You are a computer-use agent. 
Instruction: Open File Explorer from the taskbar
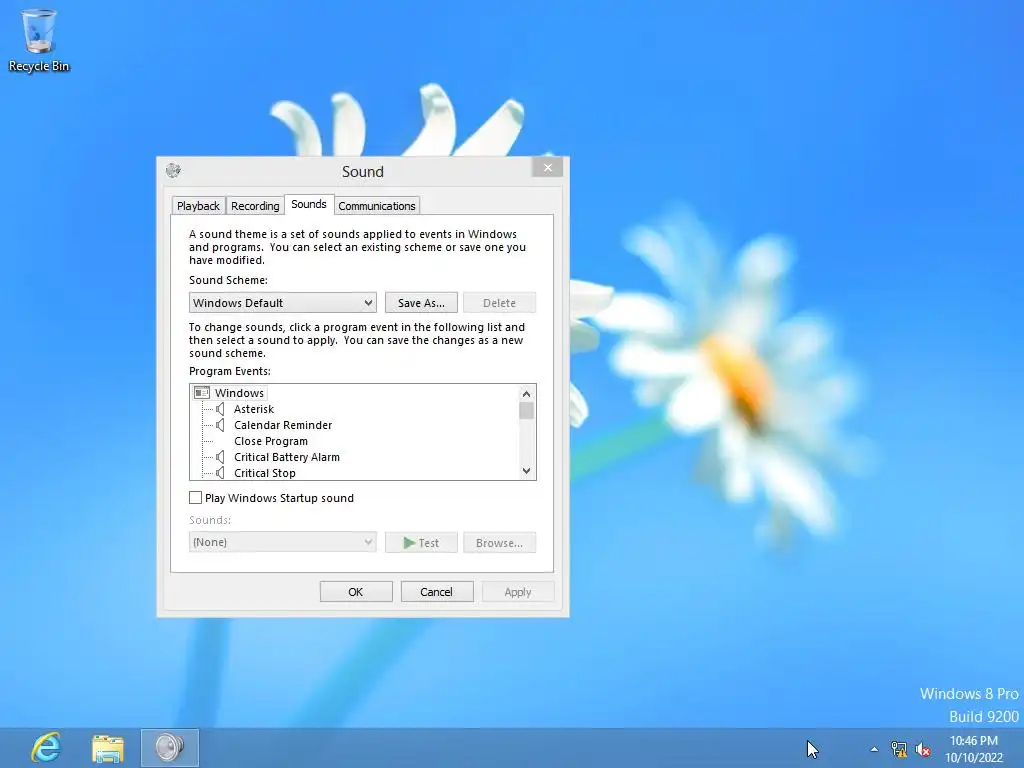tap(108, 748)
